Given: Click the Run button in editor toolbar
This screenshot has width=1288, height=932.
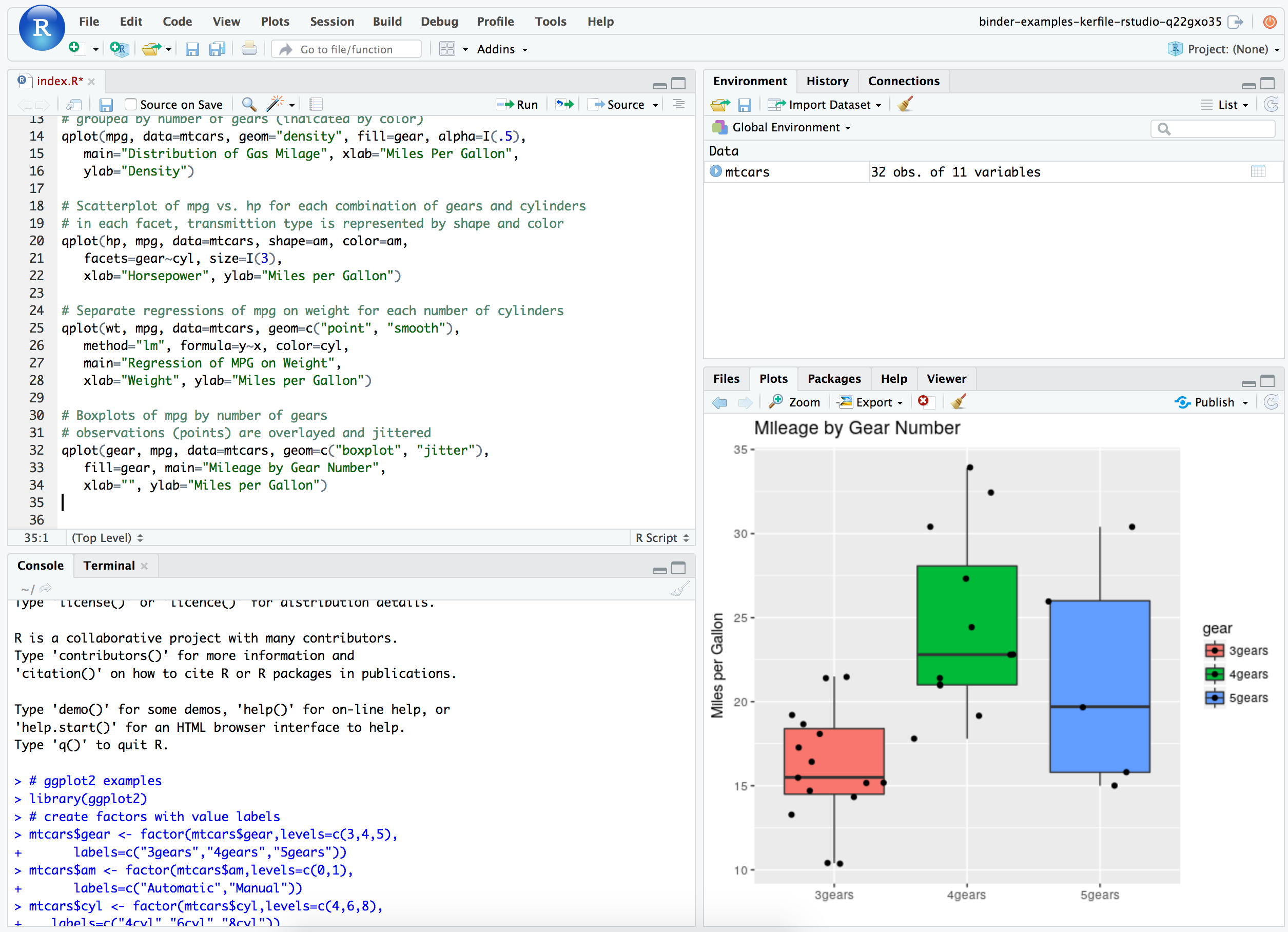Looking at the screenshot, I should click(x=516, y=105).
